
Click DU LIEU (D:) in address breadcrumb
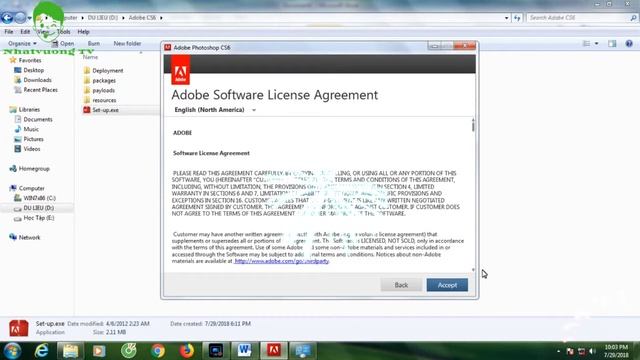point(102,18)
